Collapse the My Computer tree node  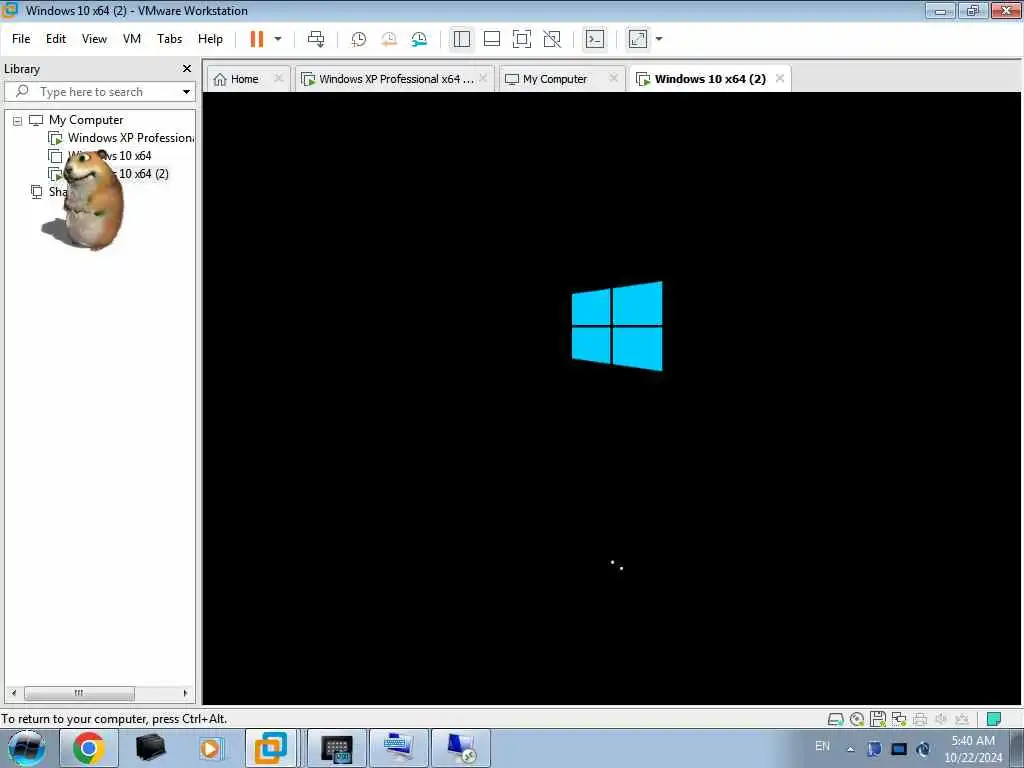pos(18,121)
